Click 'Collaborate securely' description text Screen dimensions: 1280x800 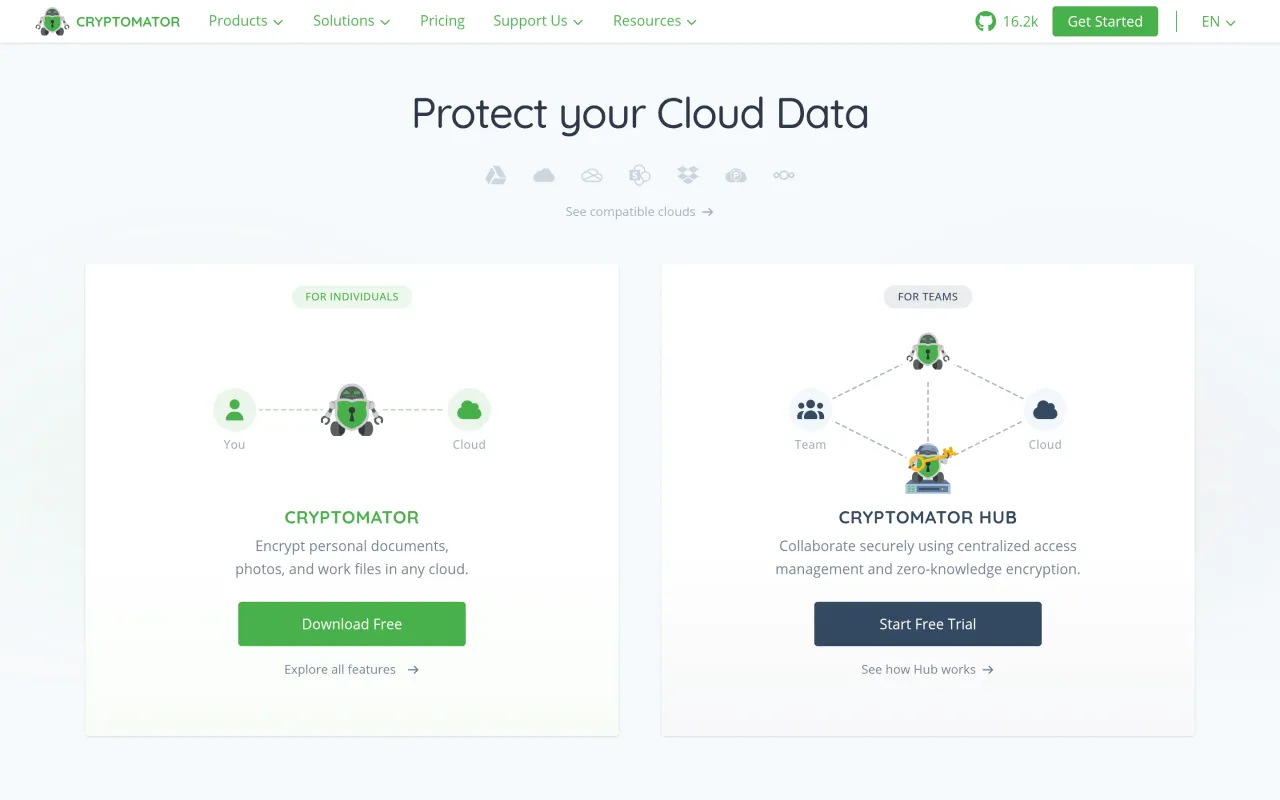928,558
